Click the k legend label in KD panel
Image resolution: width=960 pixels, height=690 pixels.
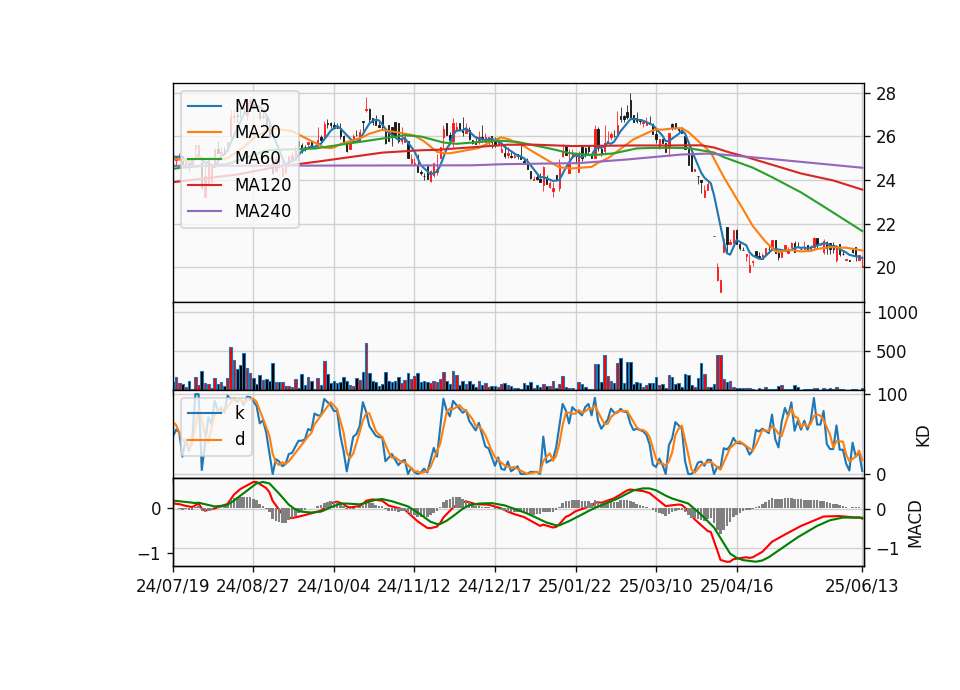[239, 413]
